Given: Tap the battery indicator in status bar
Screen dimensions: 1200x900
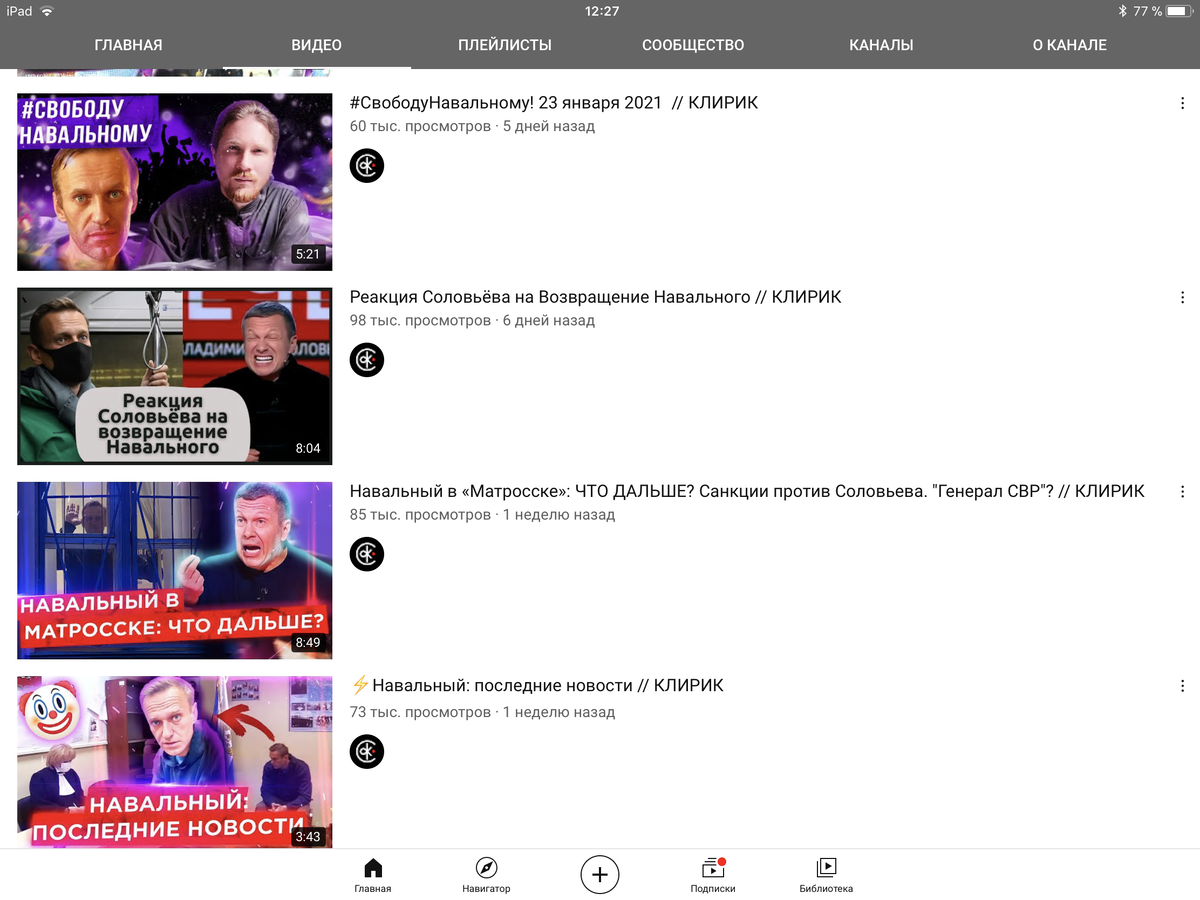Looking at the screenshot, I should (x=1181, y=11).
